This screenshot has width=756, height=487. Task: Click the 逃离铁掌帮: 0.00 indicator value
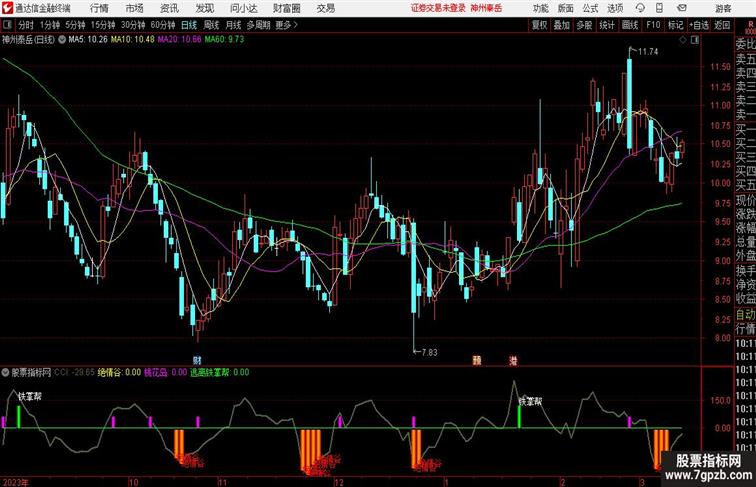click(219, 372)
